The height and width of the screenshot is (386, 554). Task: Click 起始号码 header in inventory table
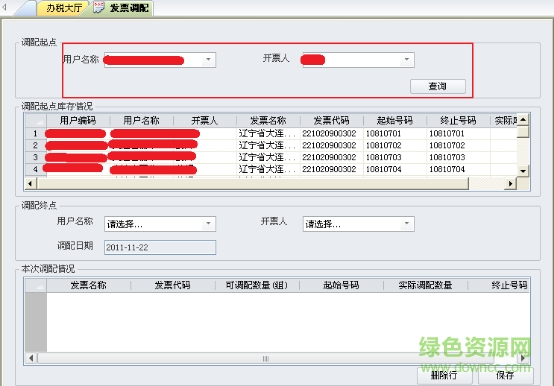pyautogui.click(x=395, y=120)
